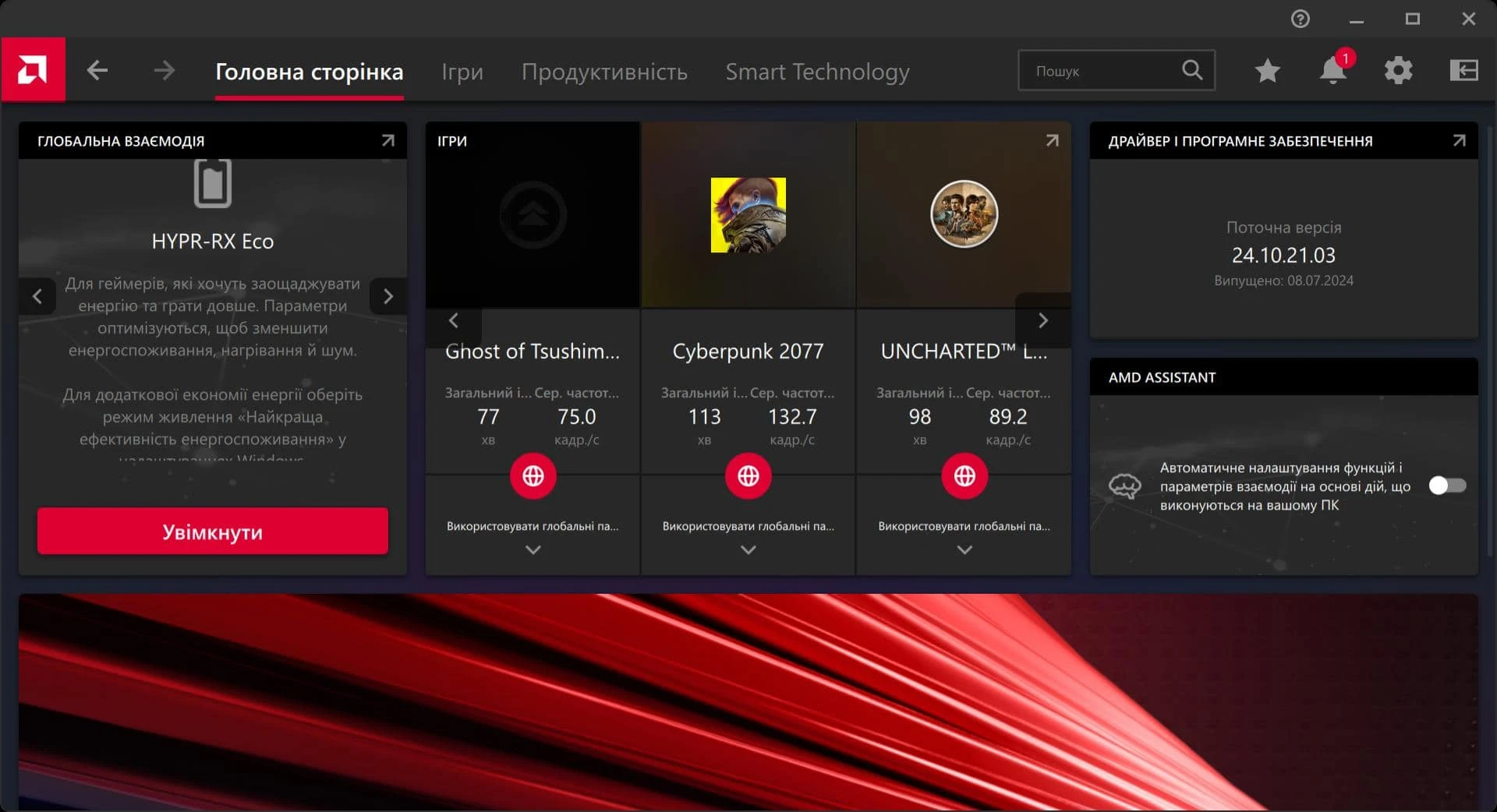Go forward with the right arrow icon

(164, 71)
